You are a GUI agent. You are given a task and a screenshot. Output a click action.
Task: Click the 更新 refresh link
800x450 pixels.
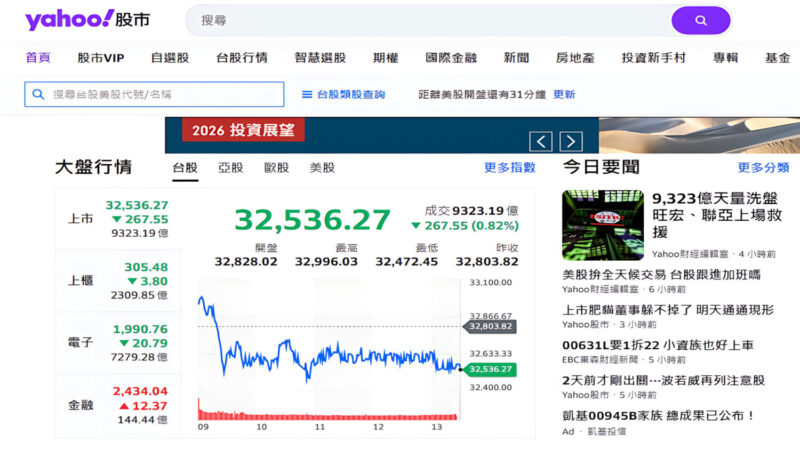click(x=564, y=94)
